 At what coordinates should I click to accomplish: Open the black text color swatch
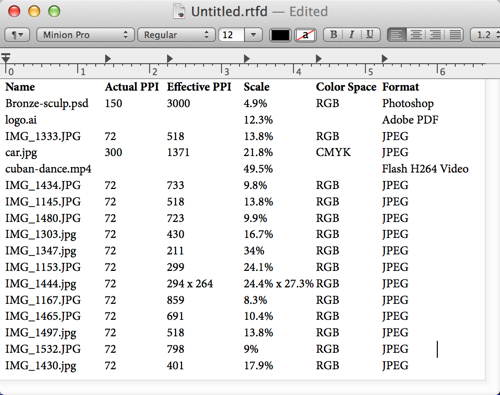tap(280, 35)
